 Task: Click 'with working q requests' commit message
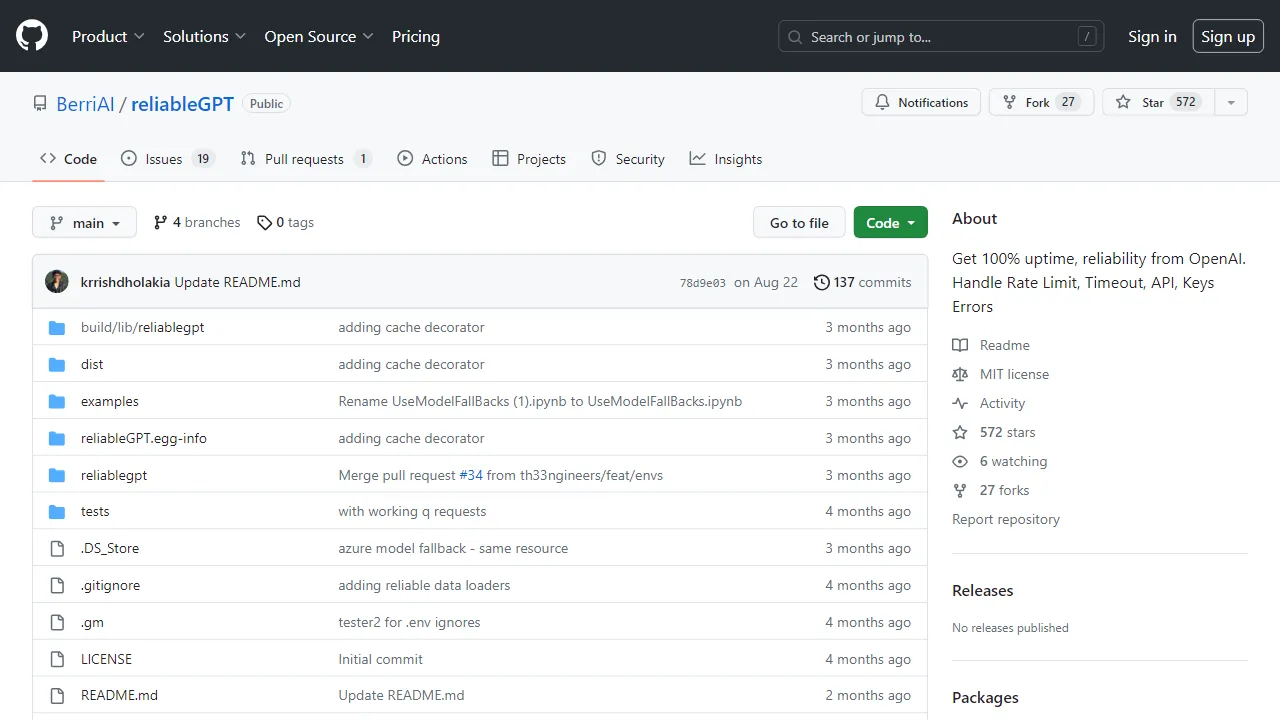click(x=412, y=511)
